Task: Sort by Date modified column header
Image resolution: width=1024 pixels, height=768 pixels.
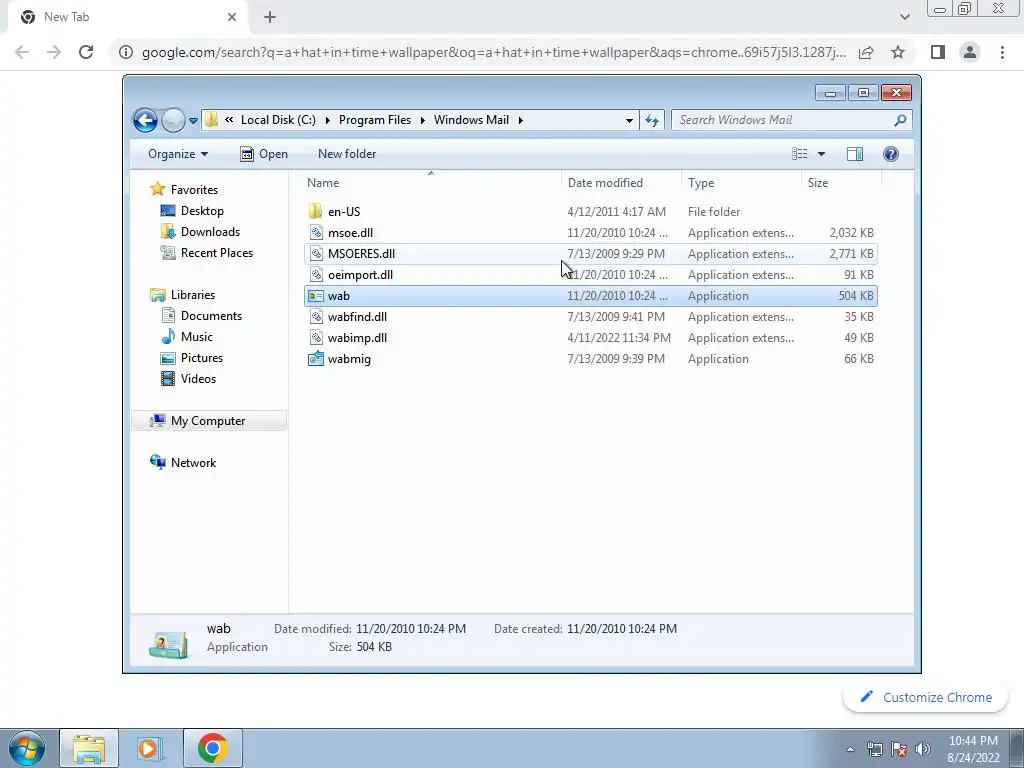Action: 620,183
